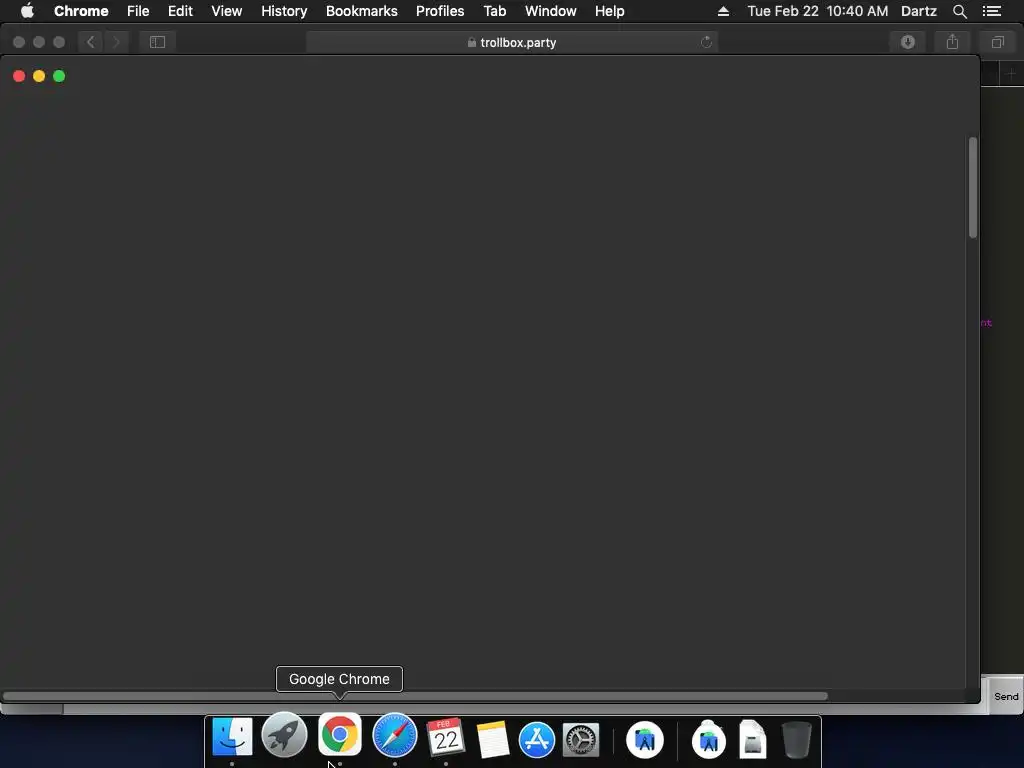
Task: Open the document file in the dock
Action: click(x=752, y=739)
